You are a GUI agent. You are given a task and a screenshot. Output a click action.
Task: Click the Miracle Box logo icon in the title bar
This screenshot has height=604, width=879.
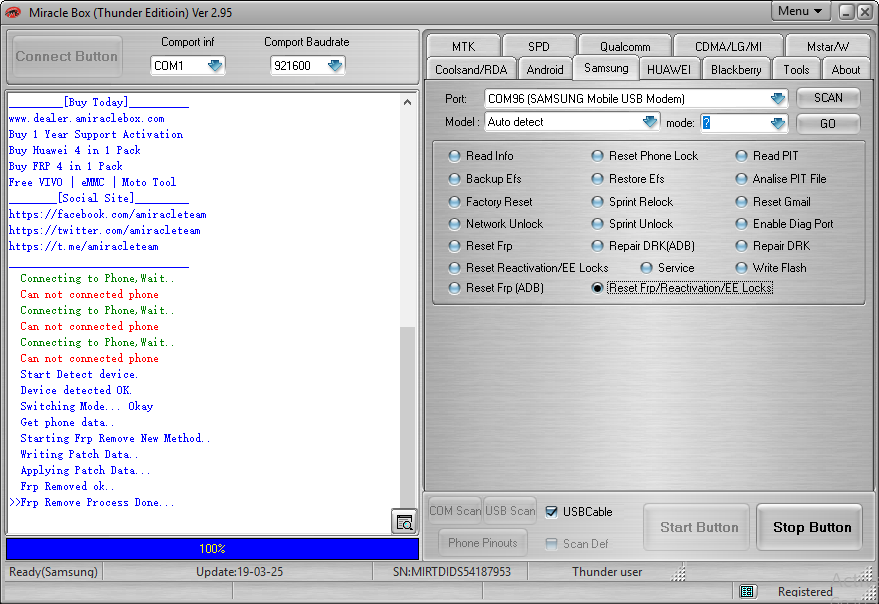(x=13, y=12)
